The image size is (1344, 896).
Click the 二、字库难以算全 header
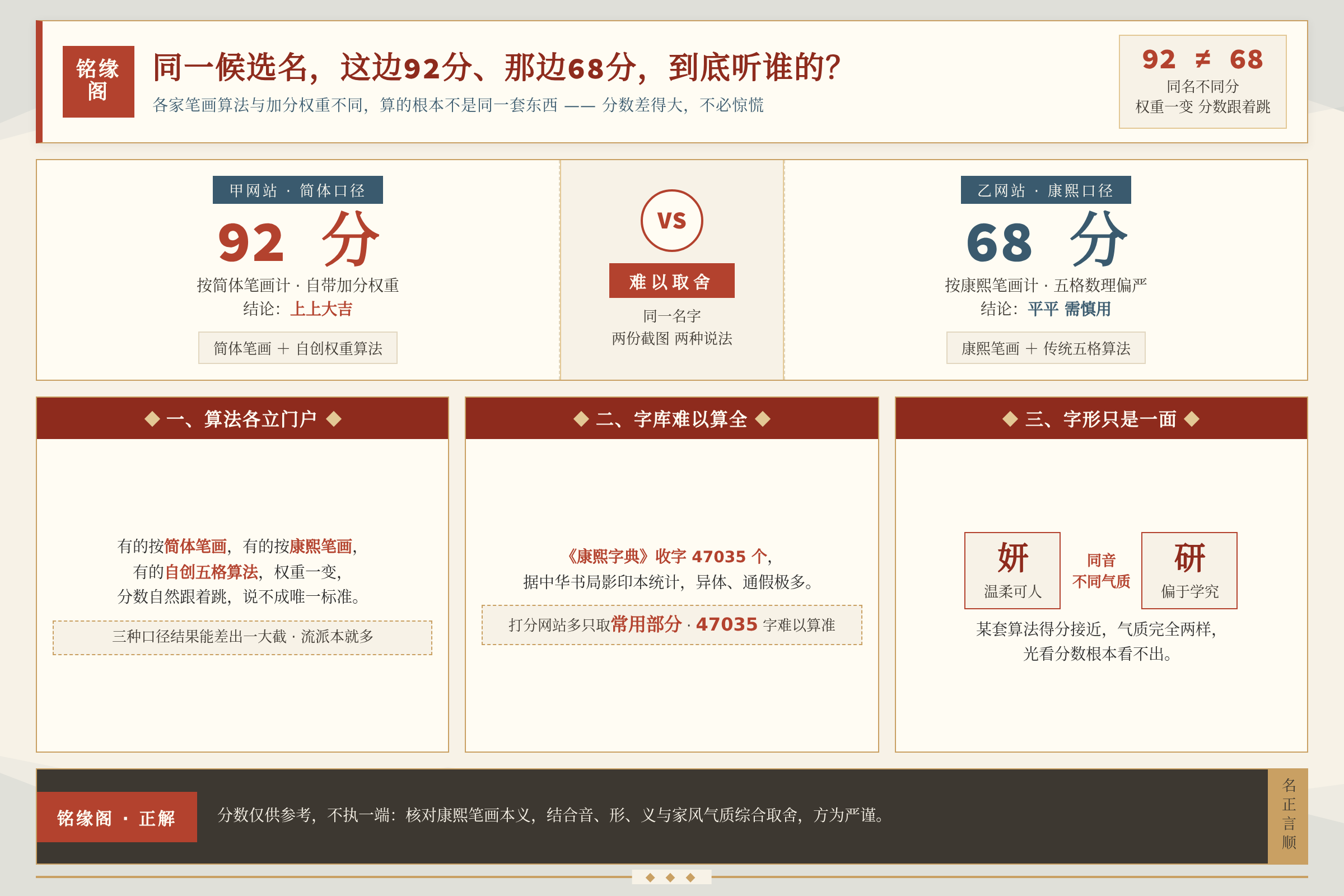click(671, 418)
